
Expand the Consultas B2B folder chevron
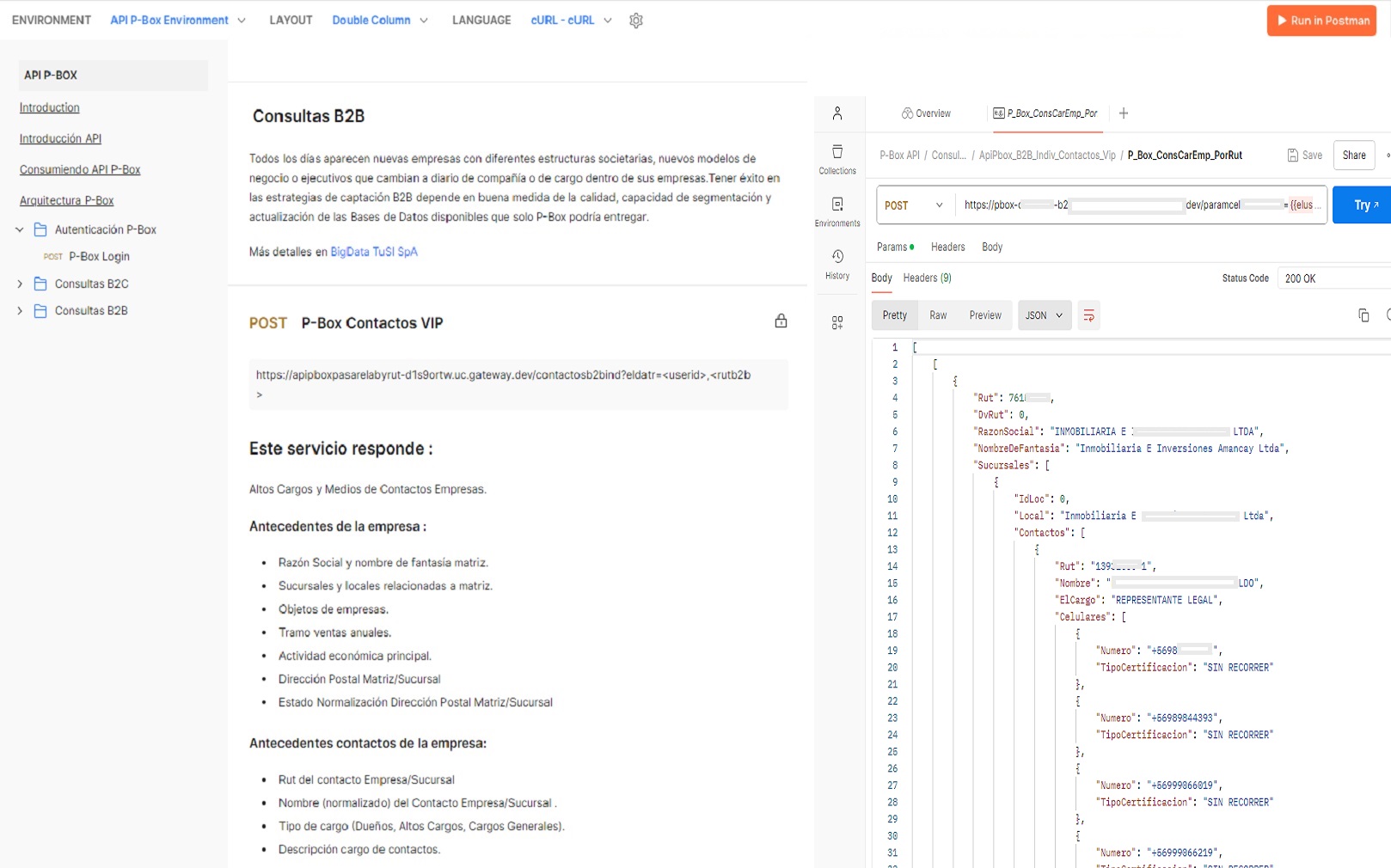click(20, 310)
